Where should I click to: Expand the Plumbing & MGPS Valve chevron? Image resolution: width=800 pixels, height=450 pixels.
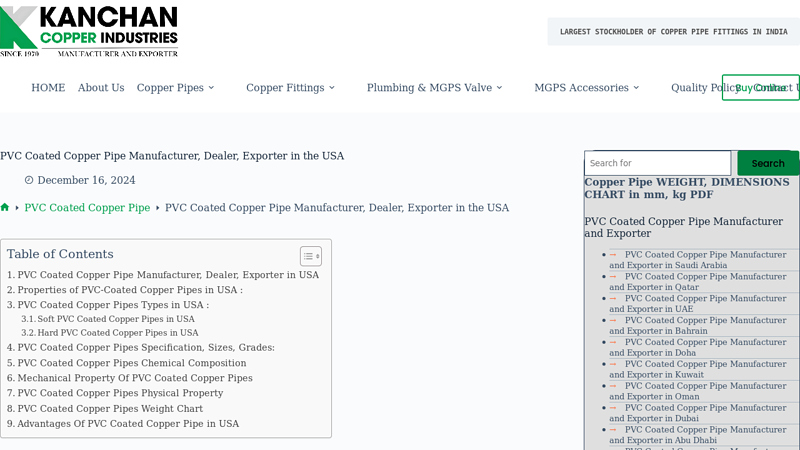(499, 88)
